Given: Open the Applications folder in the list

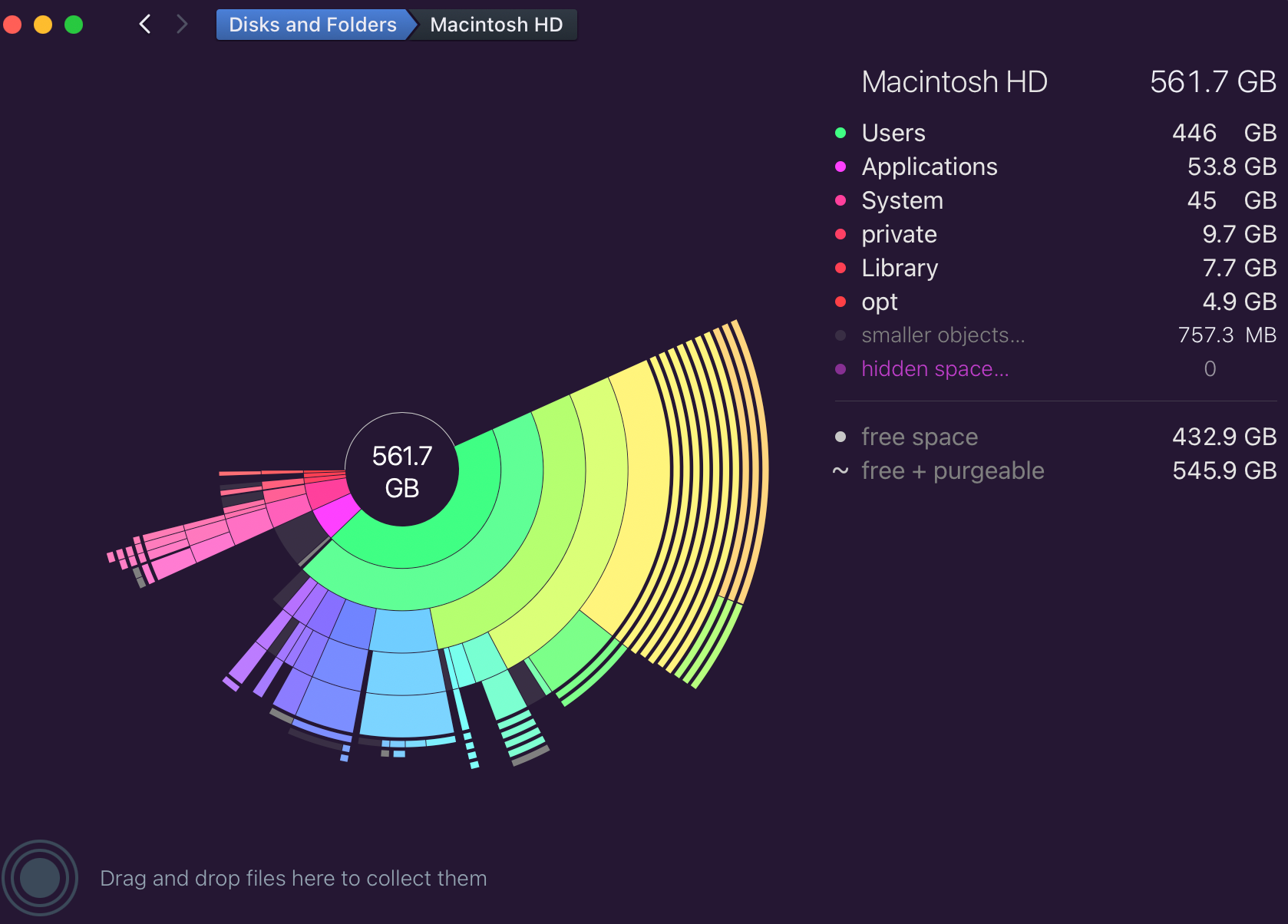Looking at the screenshot, I should pos(929,167).
